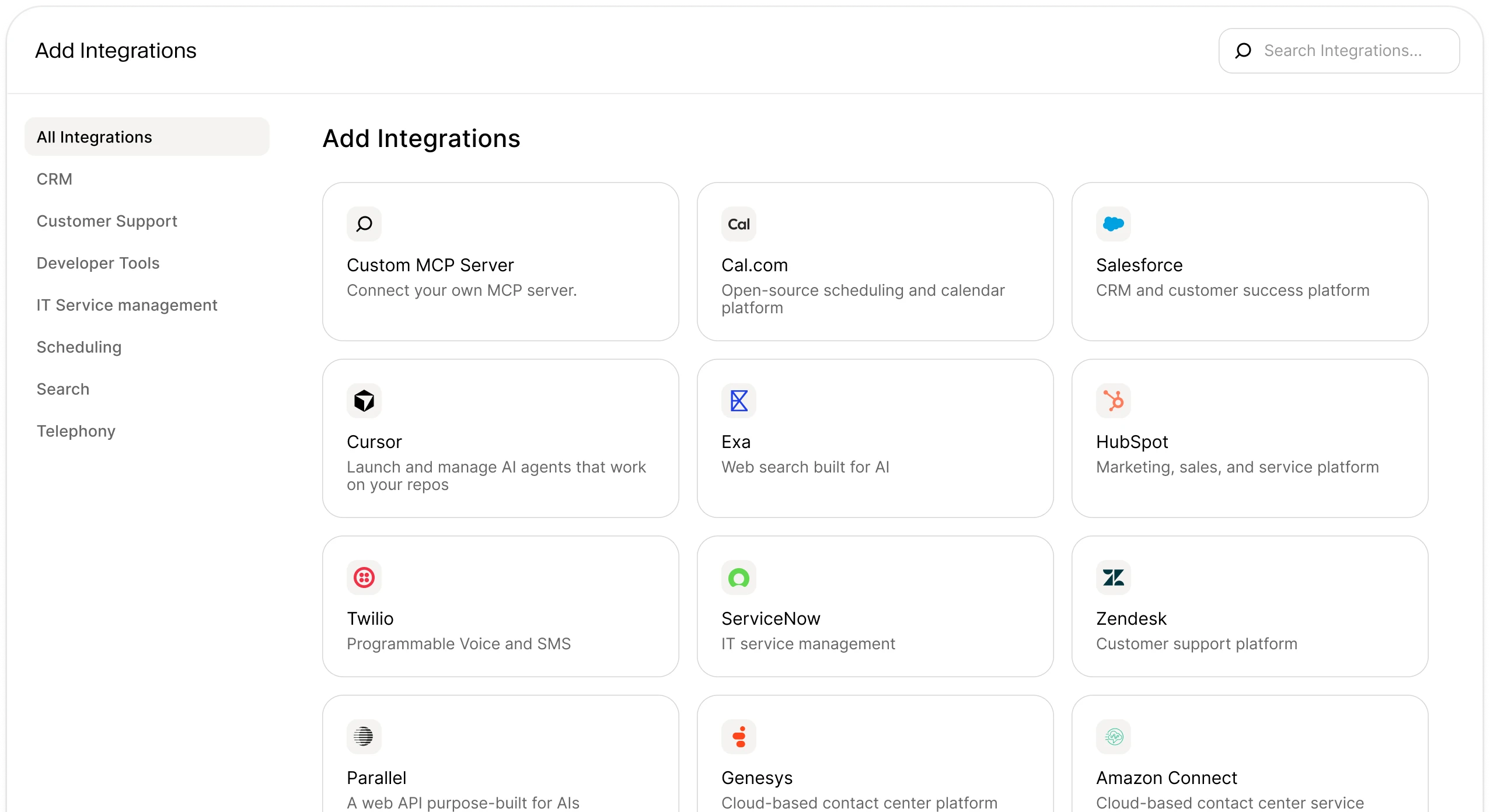1490x812 pixels.
Task: Filter integrations by Scheduling
Action: tap(79, 347)
